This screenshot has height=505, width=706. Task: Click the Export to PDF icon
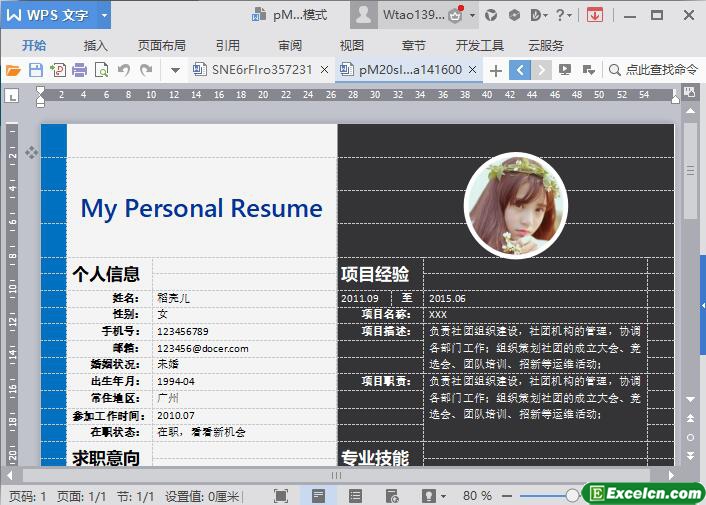57,70
